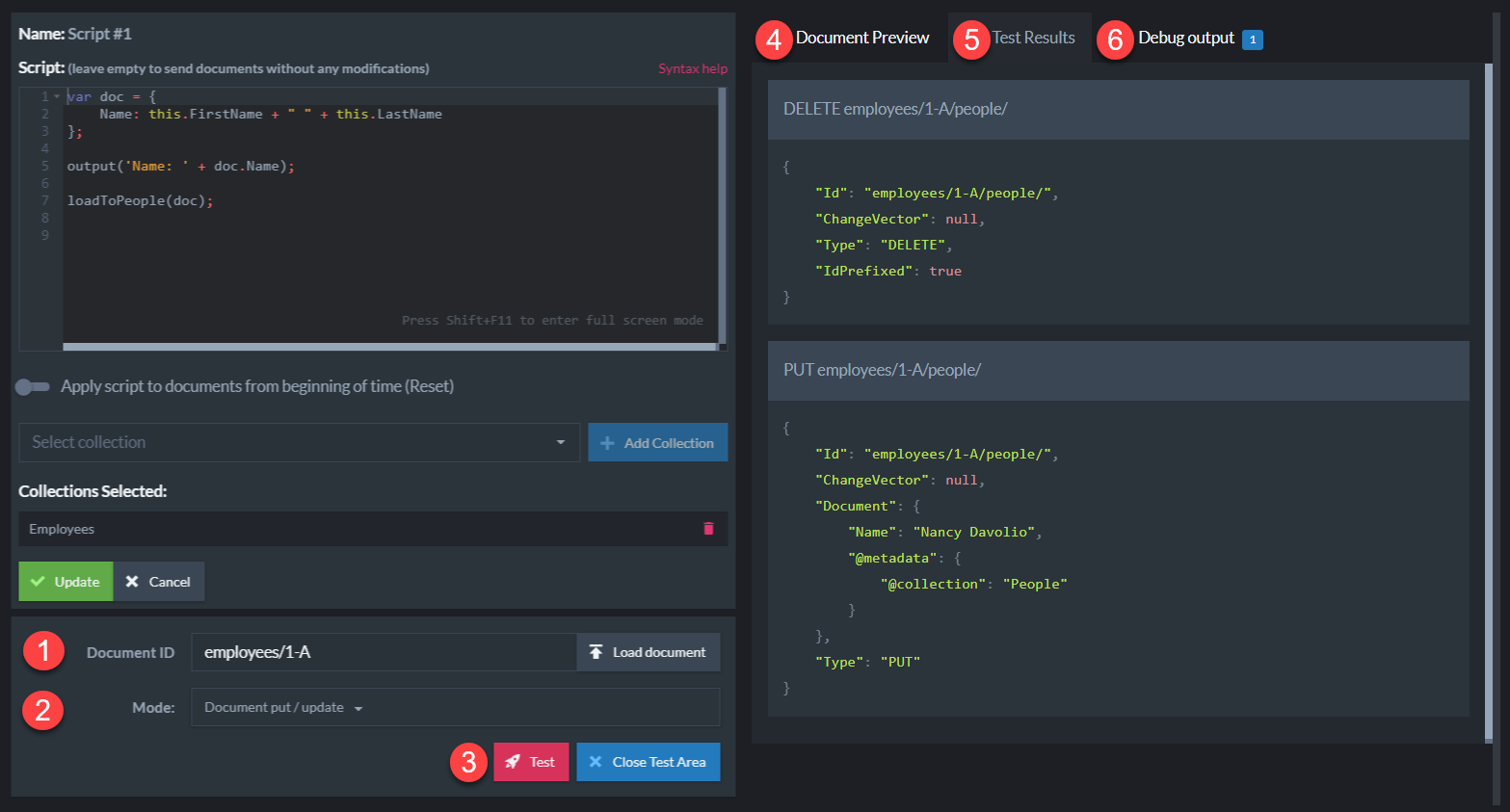Click the checkmark icon on Update button
1510x812 pixels.
pos(38,582)
